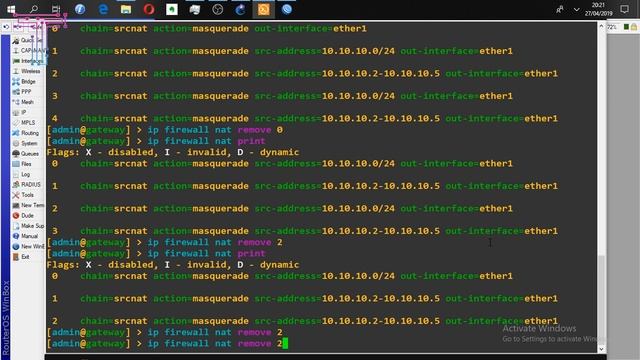The height and width of the screenshot is (360, 640).
Task: Click the Queues tree icon
Action: coord(16,153)
